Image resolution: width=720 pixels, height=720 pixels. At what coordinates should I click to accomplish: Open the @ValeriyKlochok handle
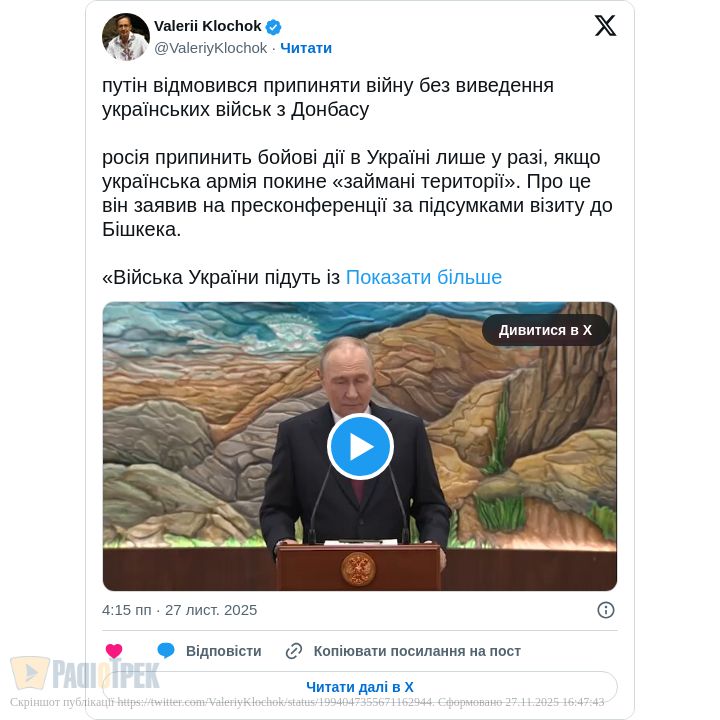pyautogui.click(x=211, y=48)
